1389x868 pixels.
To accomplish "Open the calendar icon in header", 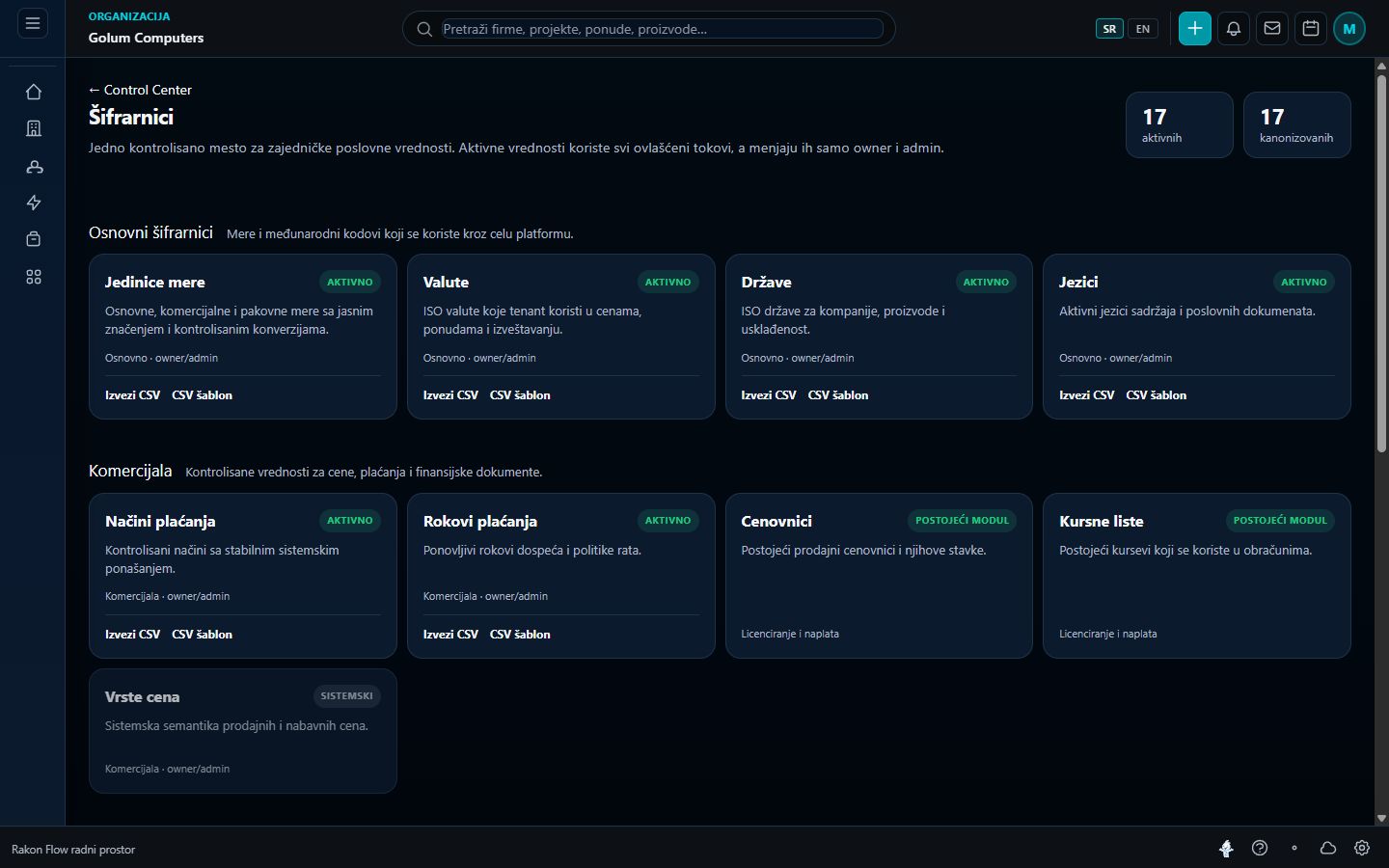I will [1311, 28].
